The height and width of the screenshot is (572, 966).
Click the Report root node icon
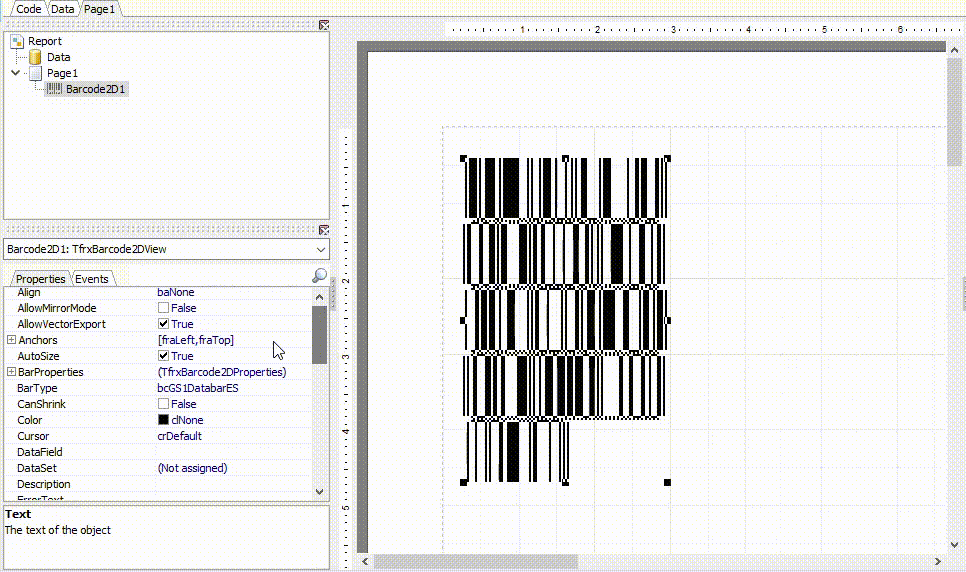point(17,41)
